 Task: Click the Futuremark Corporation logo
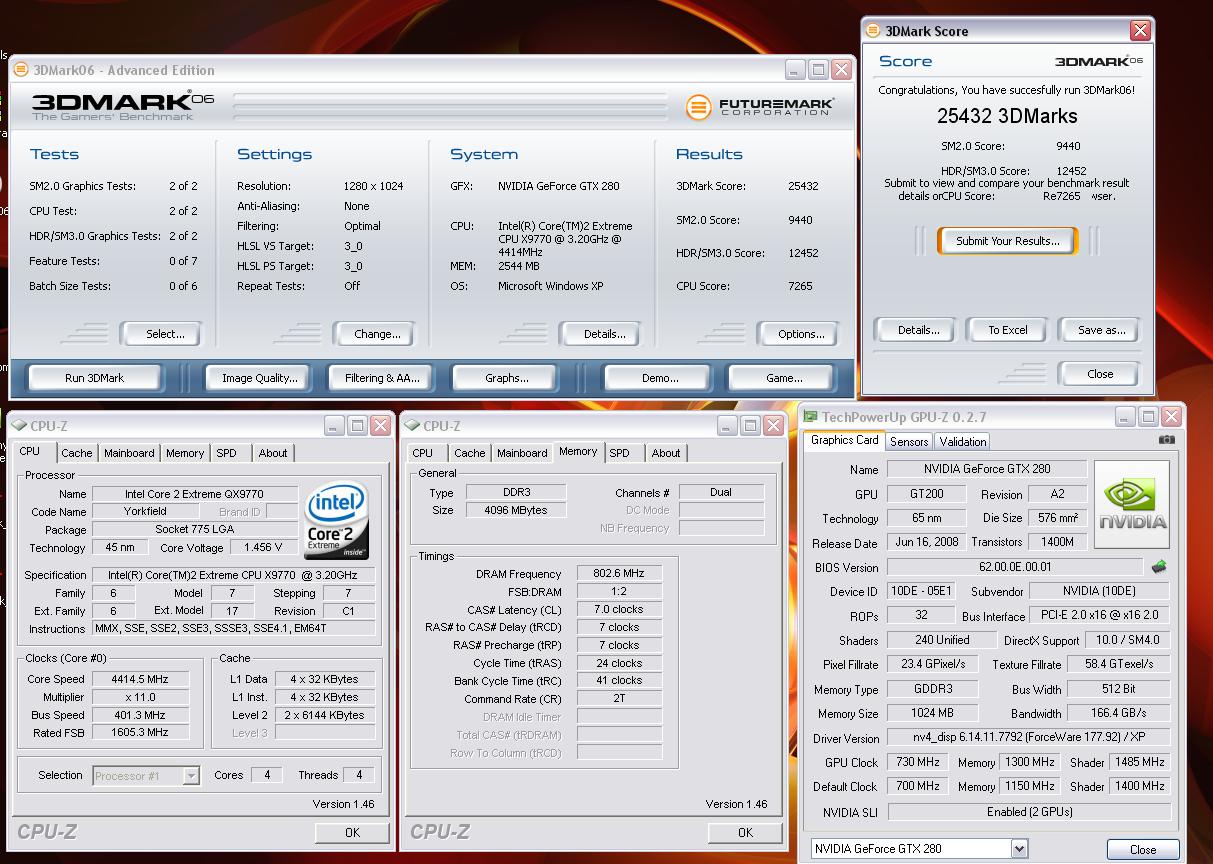760,106
